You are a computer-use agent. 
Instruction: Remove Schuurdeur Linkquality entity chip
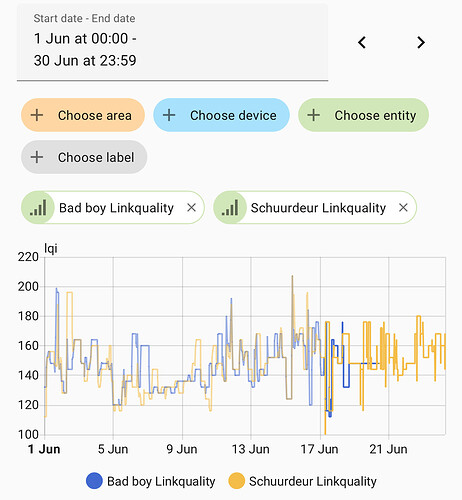coord(403,208)
